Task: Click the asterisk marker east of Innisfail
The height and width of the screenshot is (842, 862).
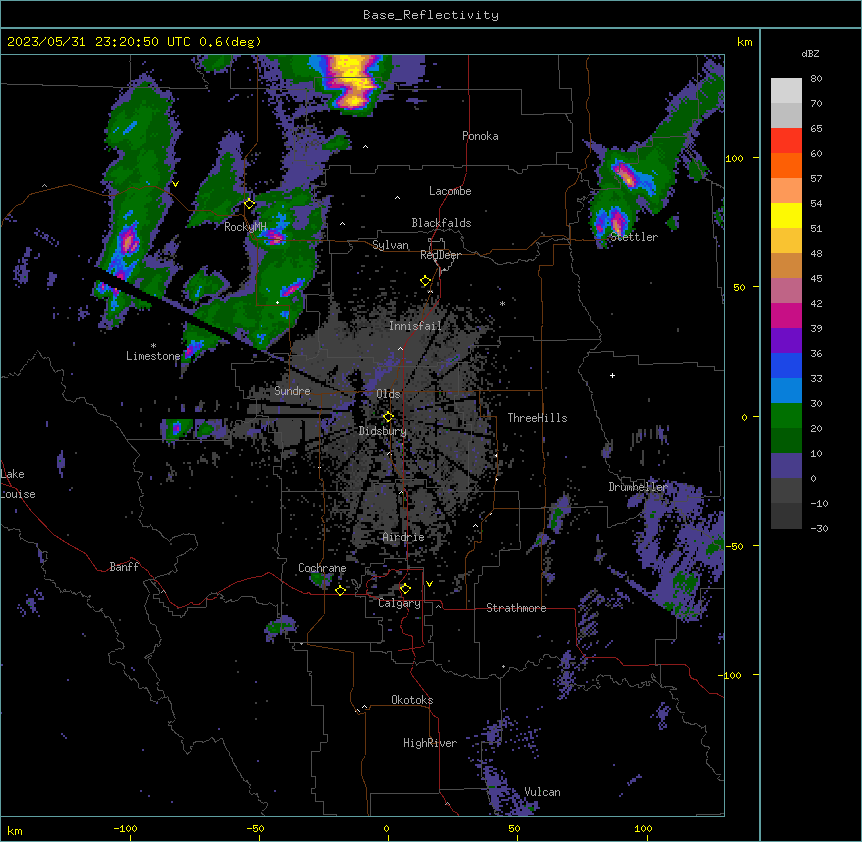Action: point(502,304)
